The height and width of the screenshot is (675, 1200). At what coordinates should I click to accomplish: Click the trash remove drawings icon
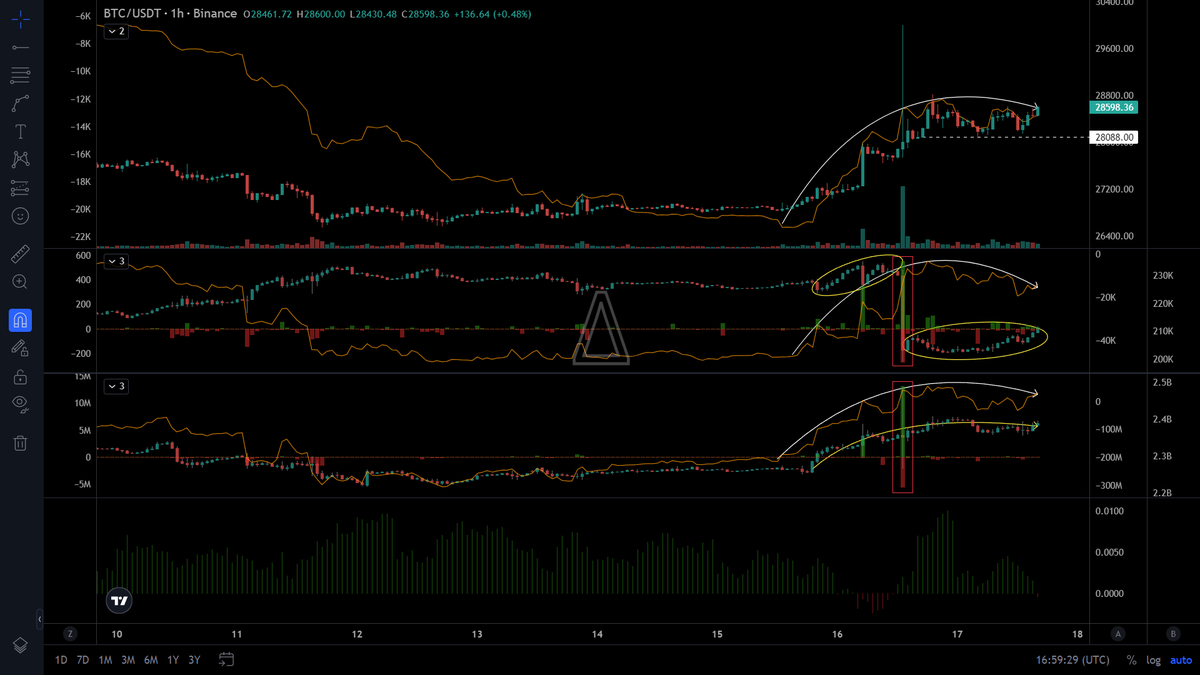[x=20, y=443]
